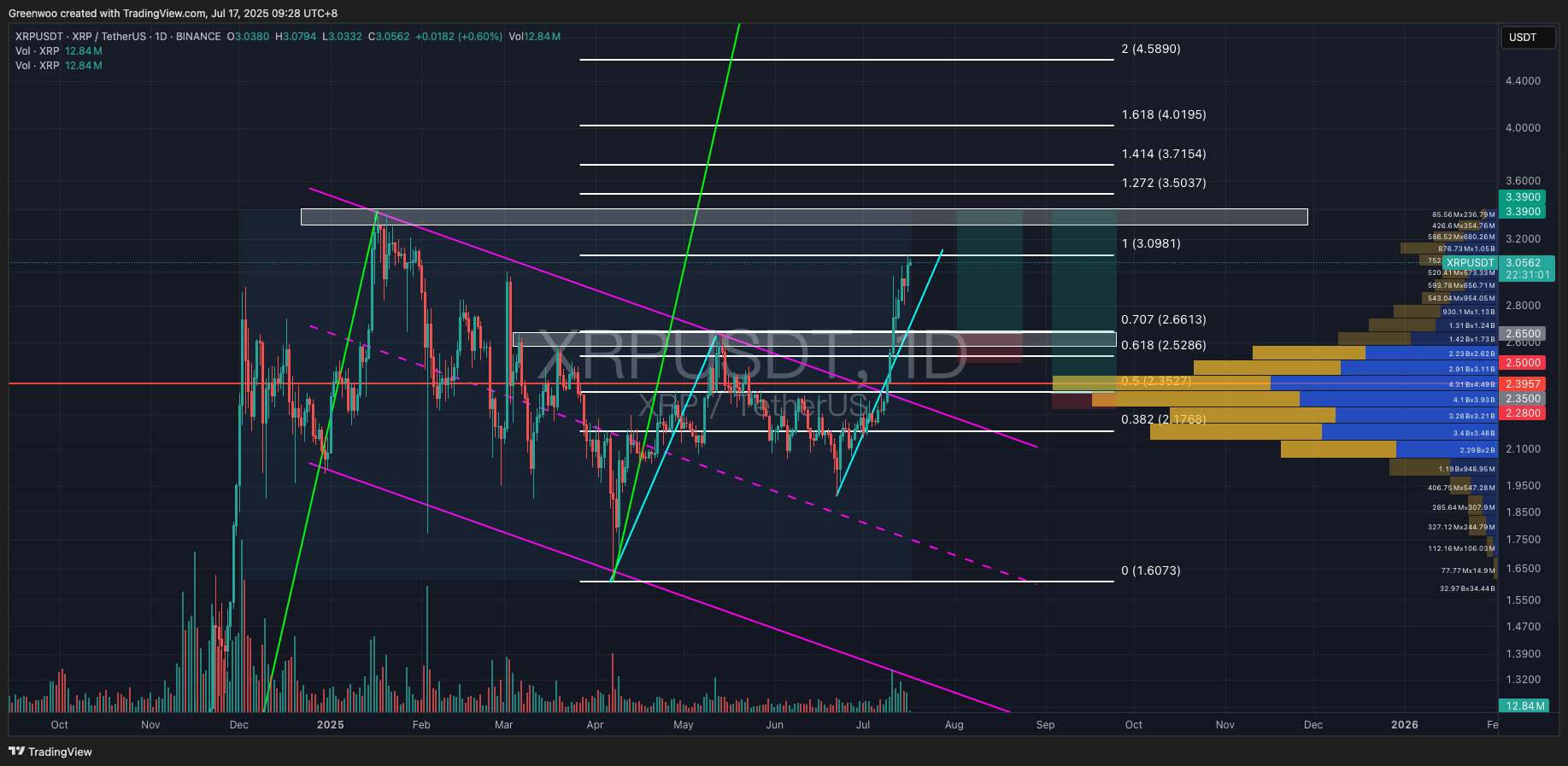
Task: Click the Mar label on the time axis
Action: [504, 725]
